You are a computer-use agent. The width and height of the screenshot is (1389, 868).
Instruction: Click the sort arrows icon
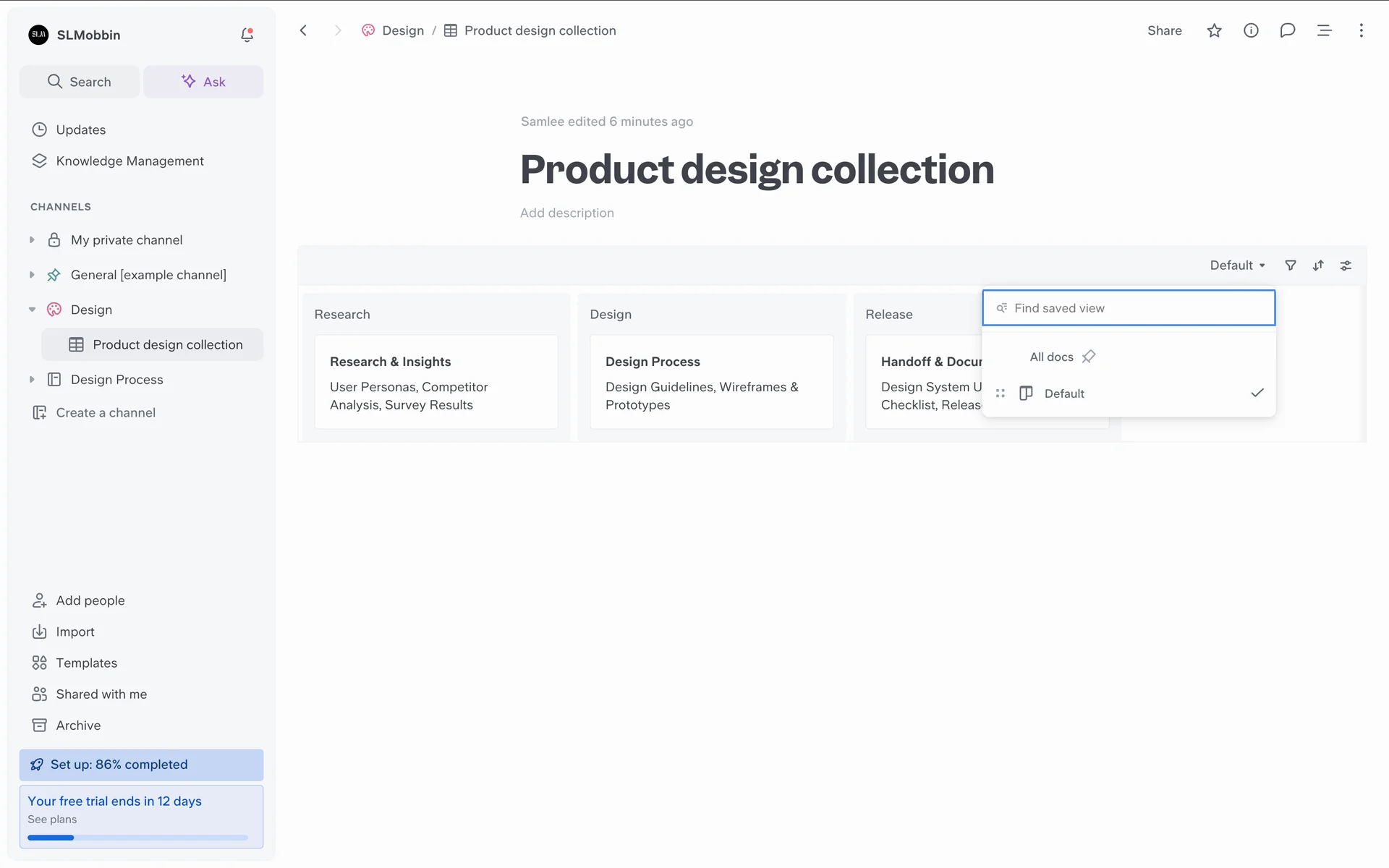(x=1318, y=265)
